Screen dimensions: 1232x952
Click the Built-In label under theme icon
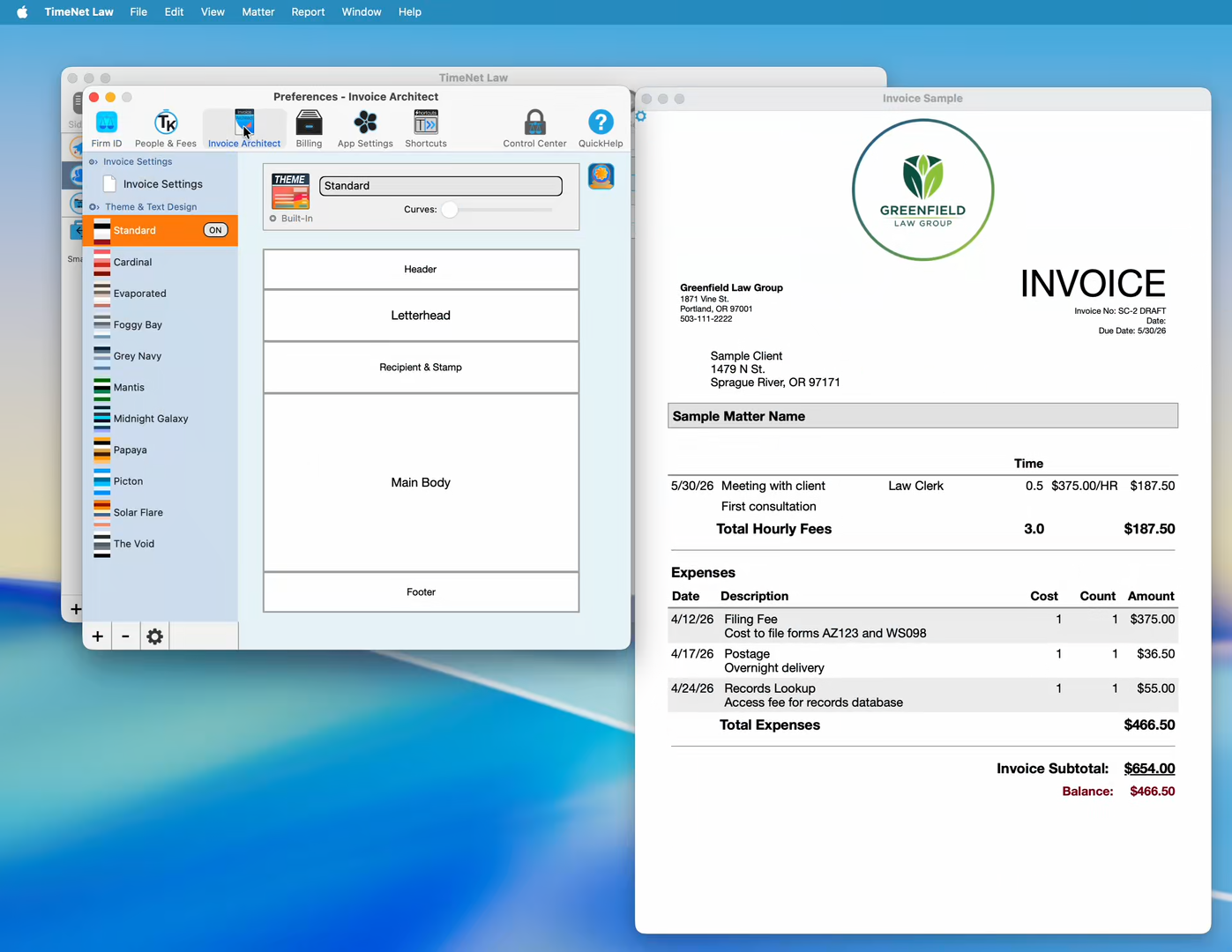pos(296,219)
